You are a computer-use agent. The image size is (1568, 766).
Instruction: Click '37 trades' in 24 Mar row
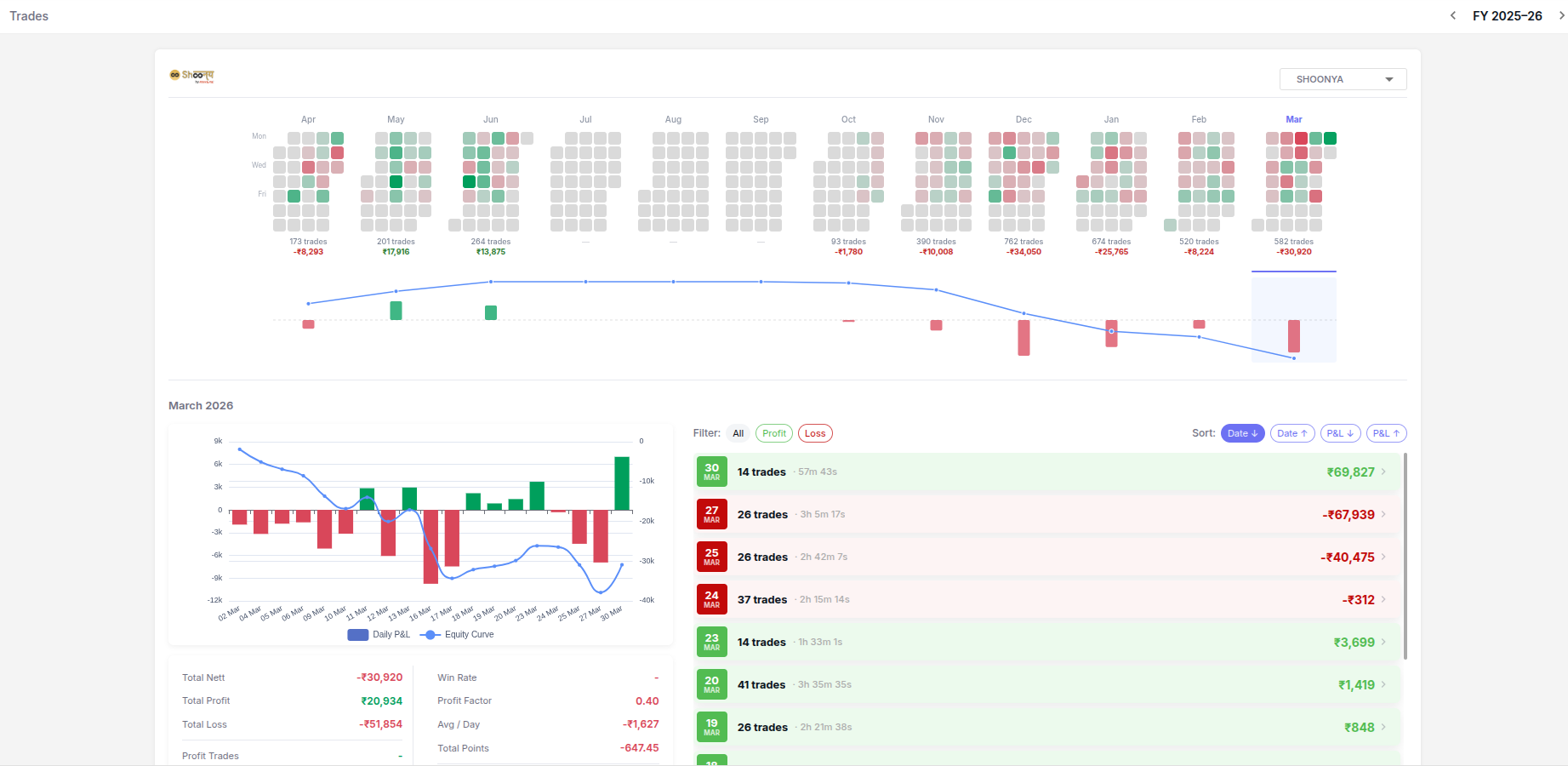tap(762, 600)
